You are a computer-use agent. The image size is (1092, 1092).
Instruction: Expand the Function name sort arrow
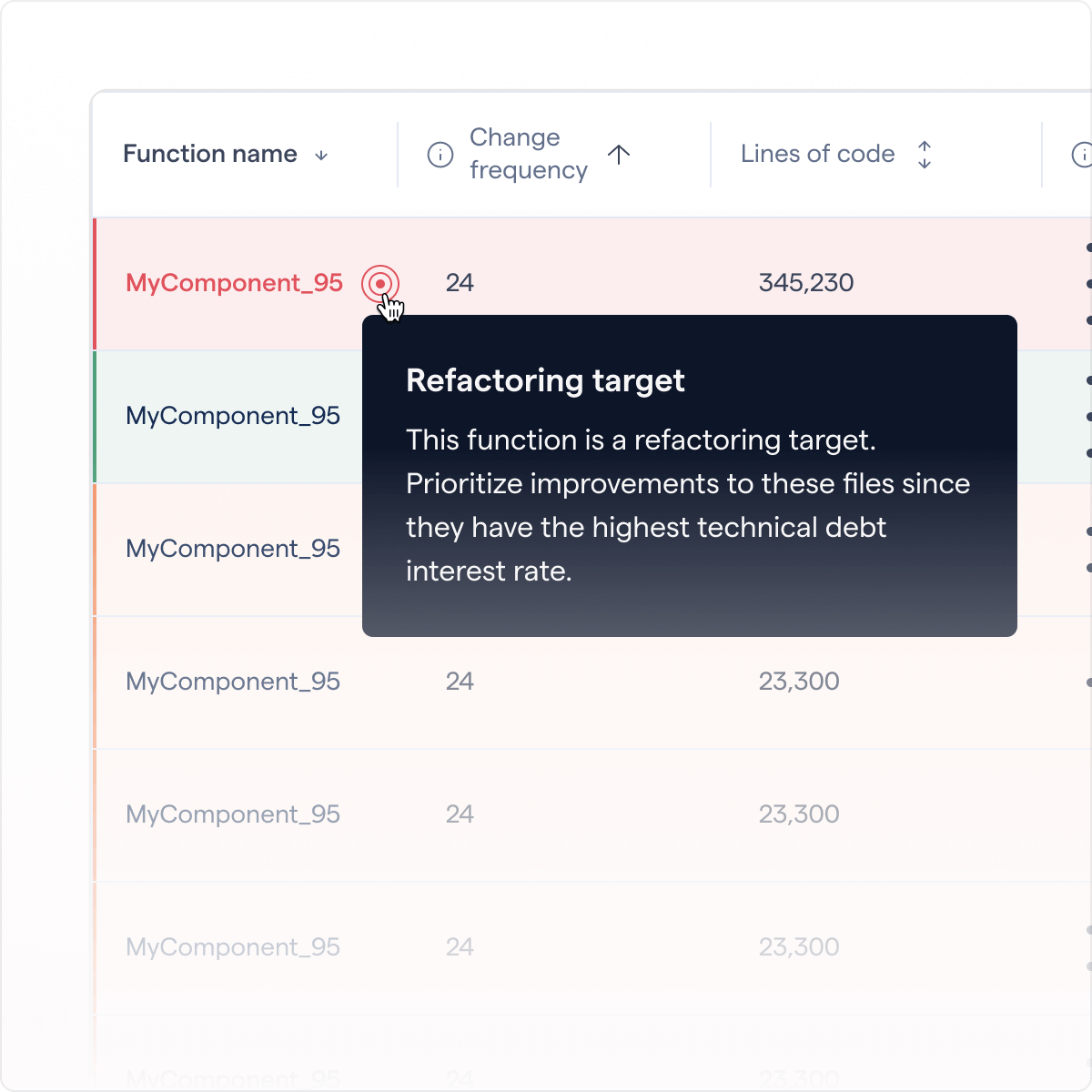click(x=321, y=156)
